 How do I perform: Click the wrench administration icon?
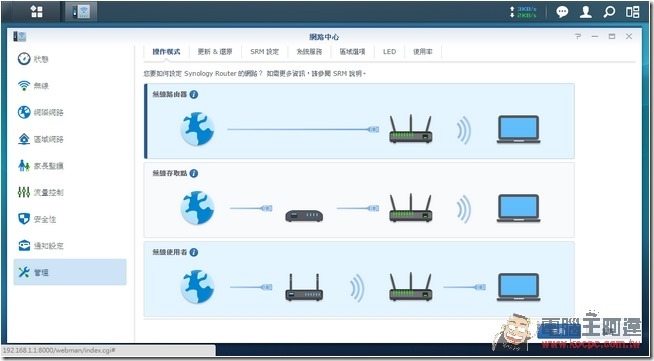24,272
